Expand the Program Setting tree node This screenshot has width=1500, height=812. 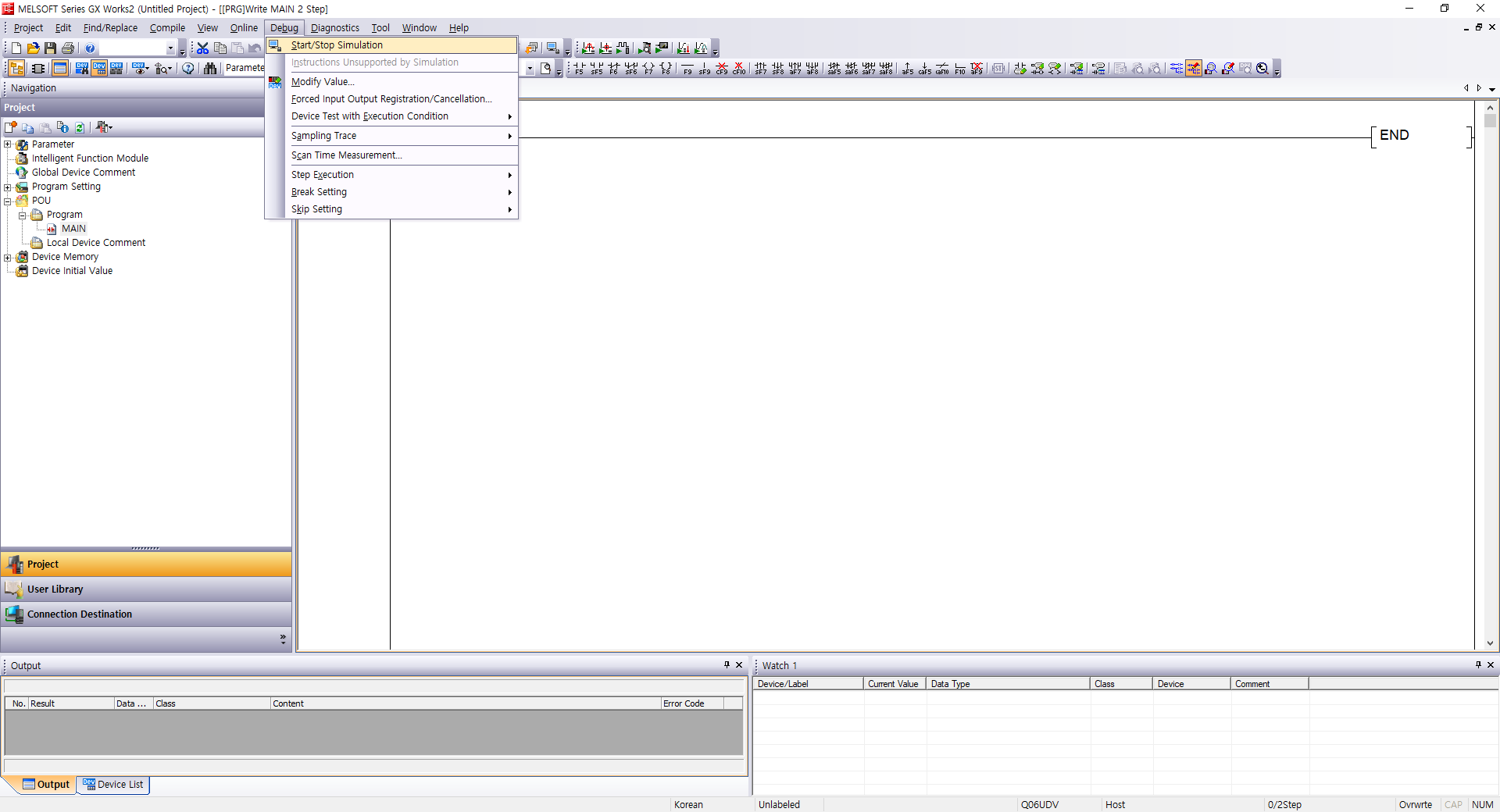click(8, 187)
